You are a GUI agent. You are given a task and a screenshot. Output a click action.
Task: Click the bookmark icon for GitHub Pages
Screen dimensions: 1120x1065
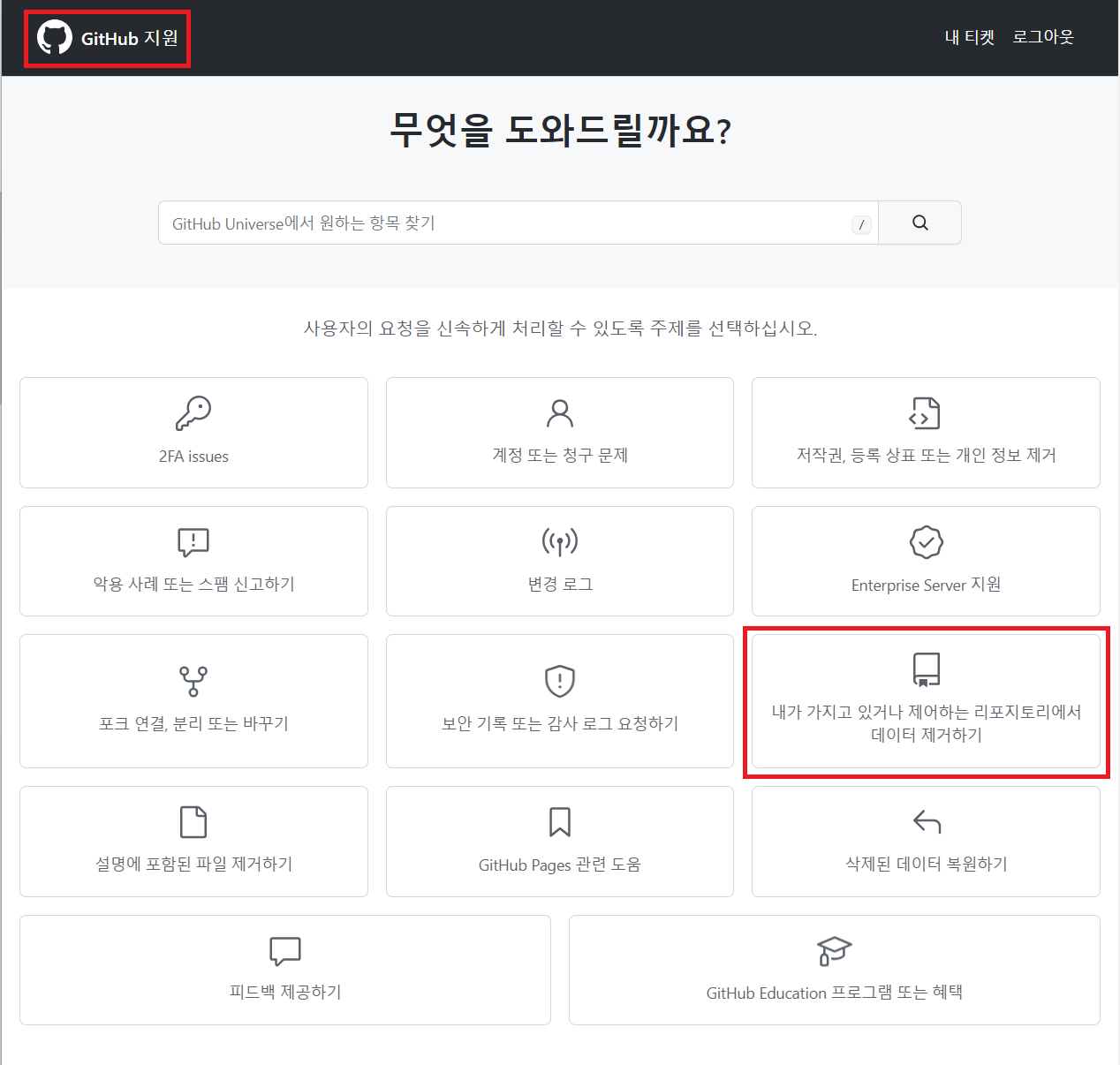560,821
